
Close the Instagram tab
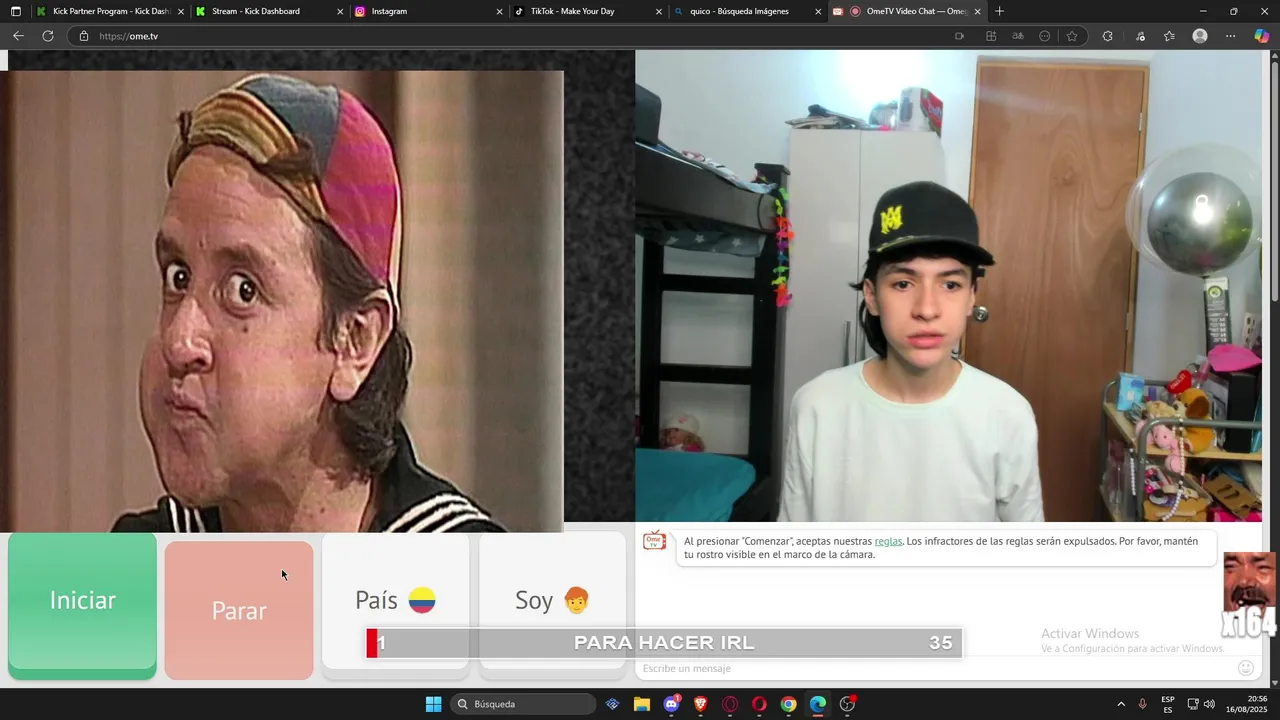[500, 12]
